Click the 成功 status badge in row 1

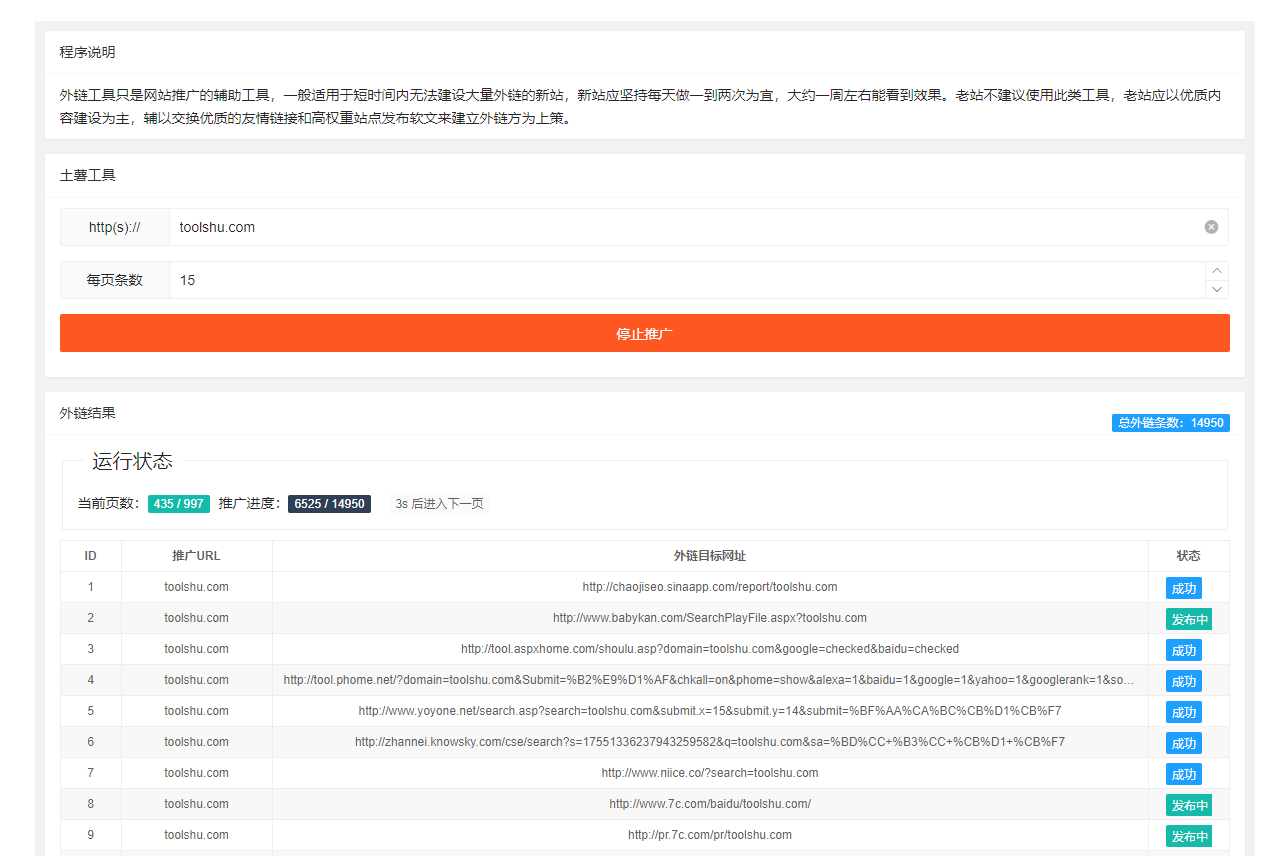[1184, 588]
